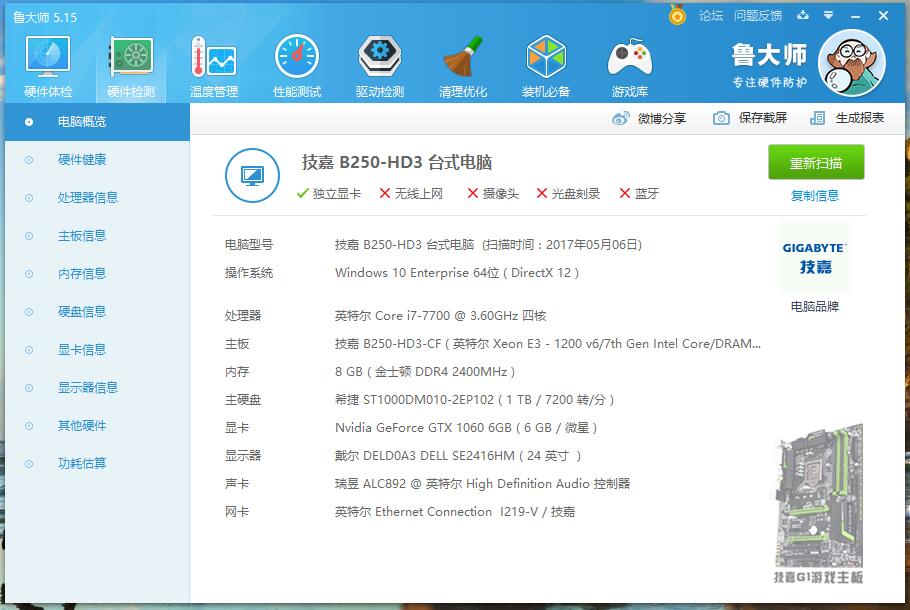
Task: Click the 技嘉 B250-HD3-CF motherboard value
Action: pos(548,344)
